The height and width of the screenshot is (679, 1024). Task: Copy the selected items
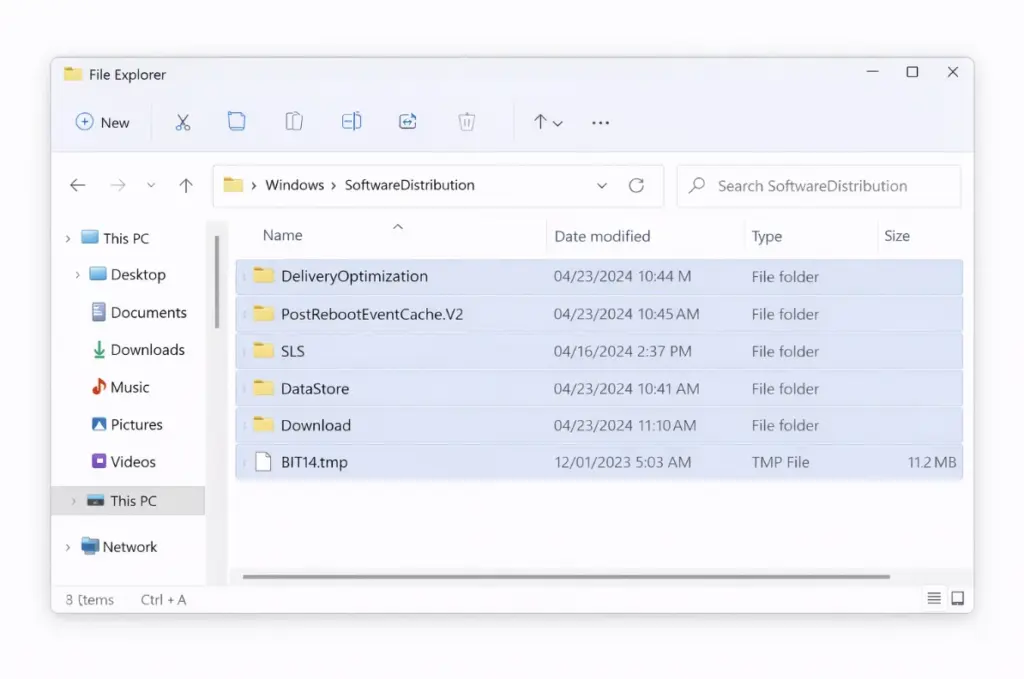[237, 121]
